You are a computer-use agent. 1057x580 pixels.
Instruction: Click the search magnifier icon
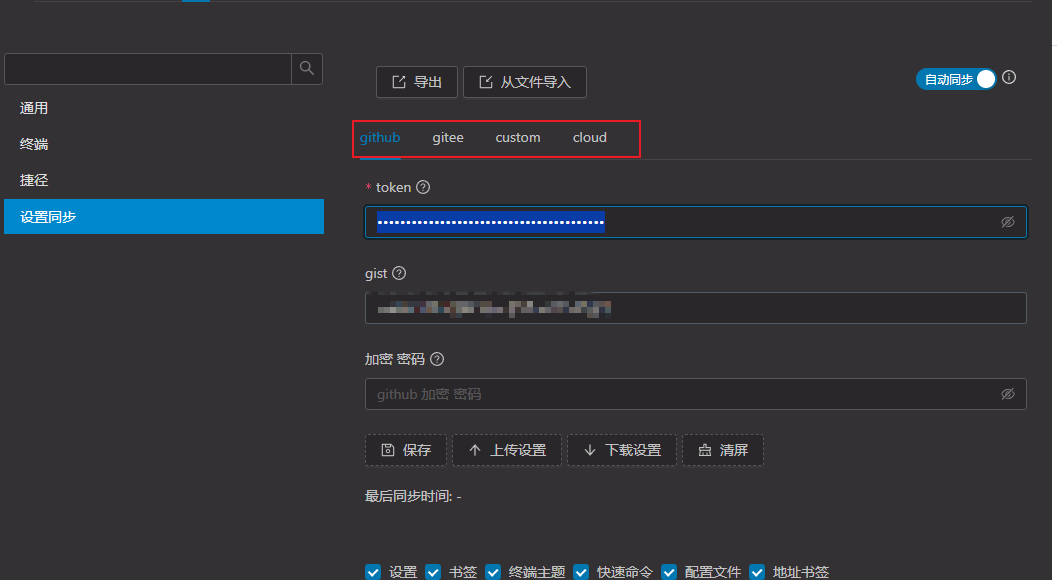point(307,68)
